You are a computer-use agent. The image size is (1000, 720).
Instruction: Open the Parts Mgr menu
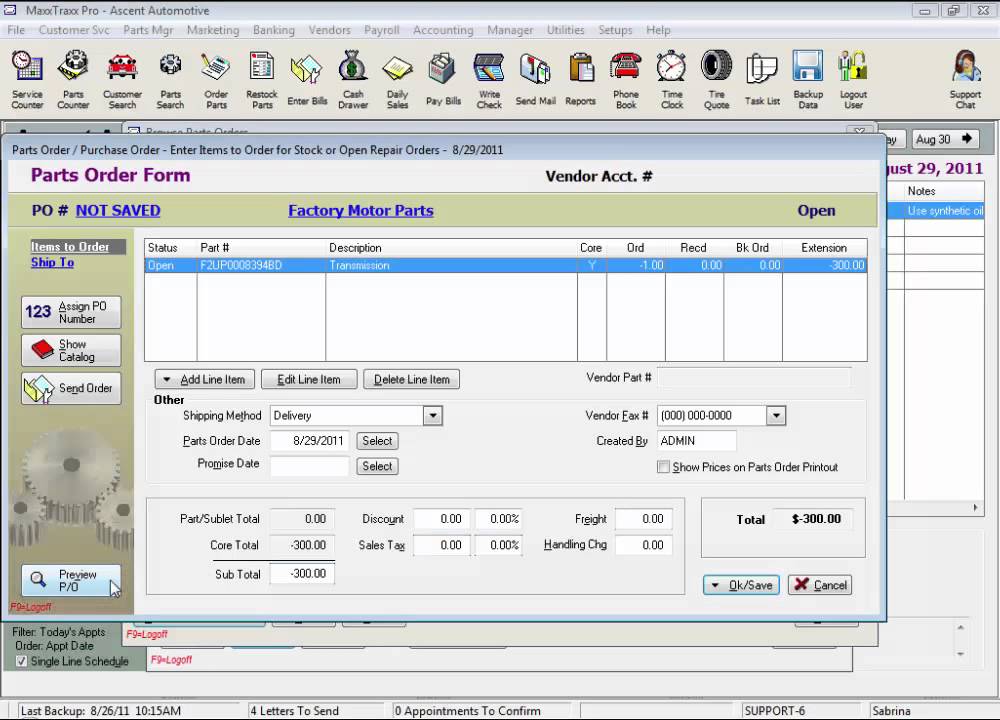coord(148,30)
